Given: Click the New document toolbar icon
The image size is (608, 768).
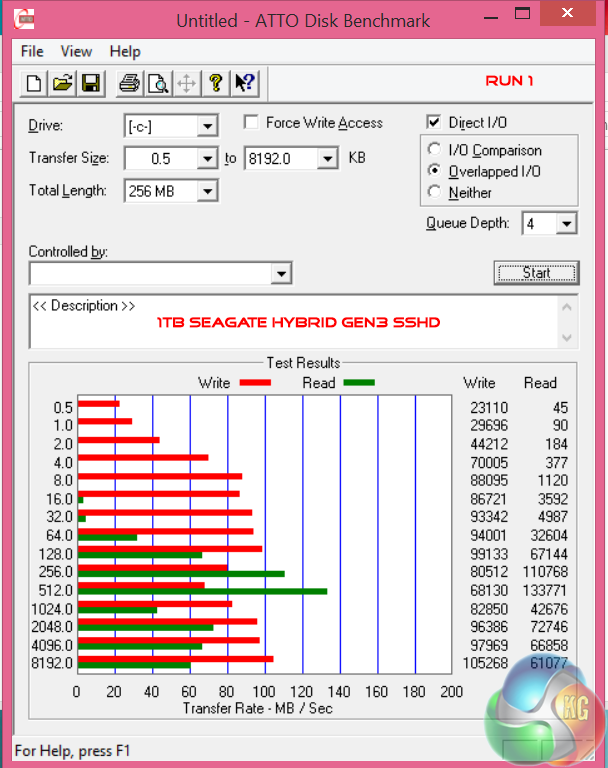Looking at the screenshot, I should [x=33, y=83].
